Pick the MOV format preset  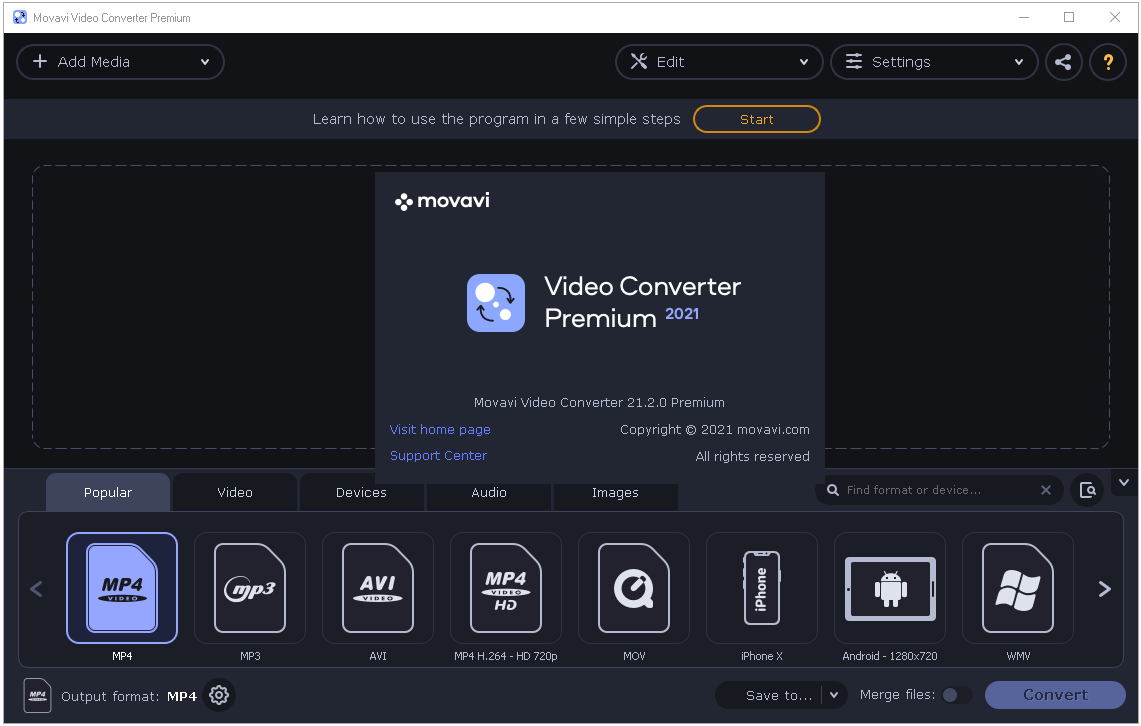634,588
